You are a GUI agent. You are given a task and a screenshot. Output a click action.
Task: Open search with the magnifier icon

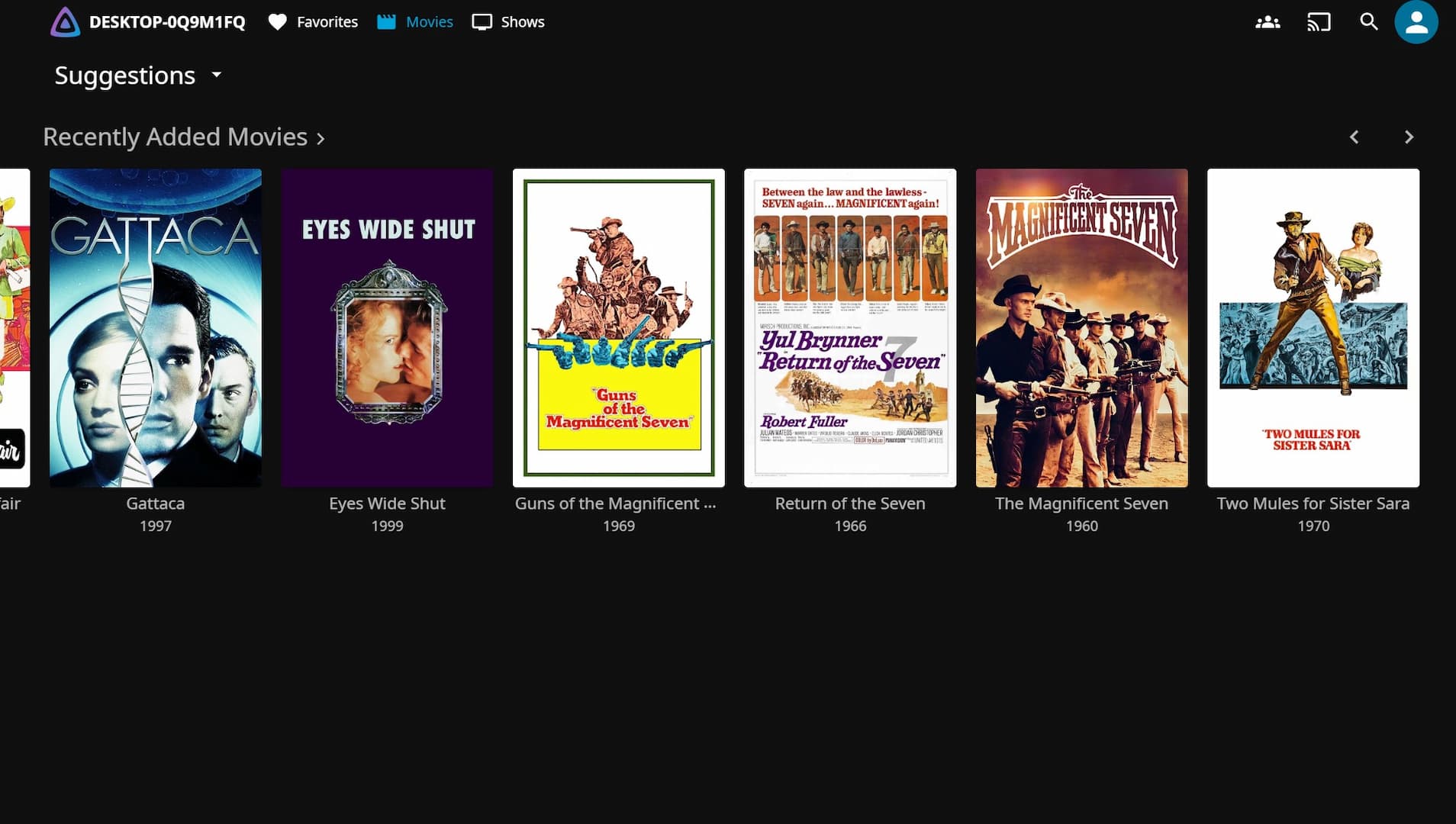[1369, 22]
